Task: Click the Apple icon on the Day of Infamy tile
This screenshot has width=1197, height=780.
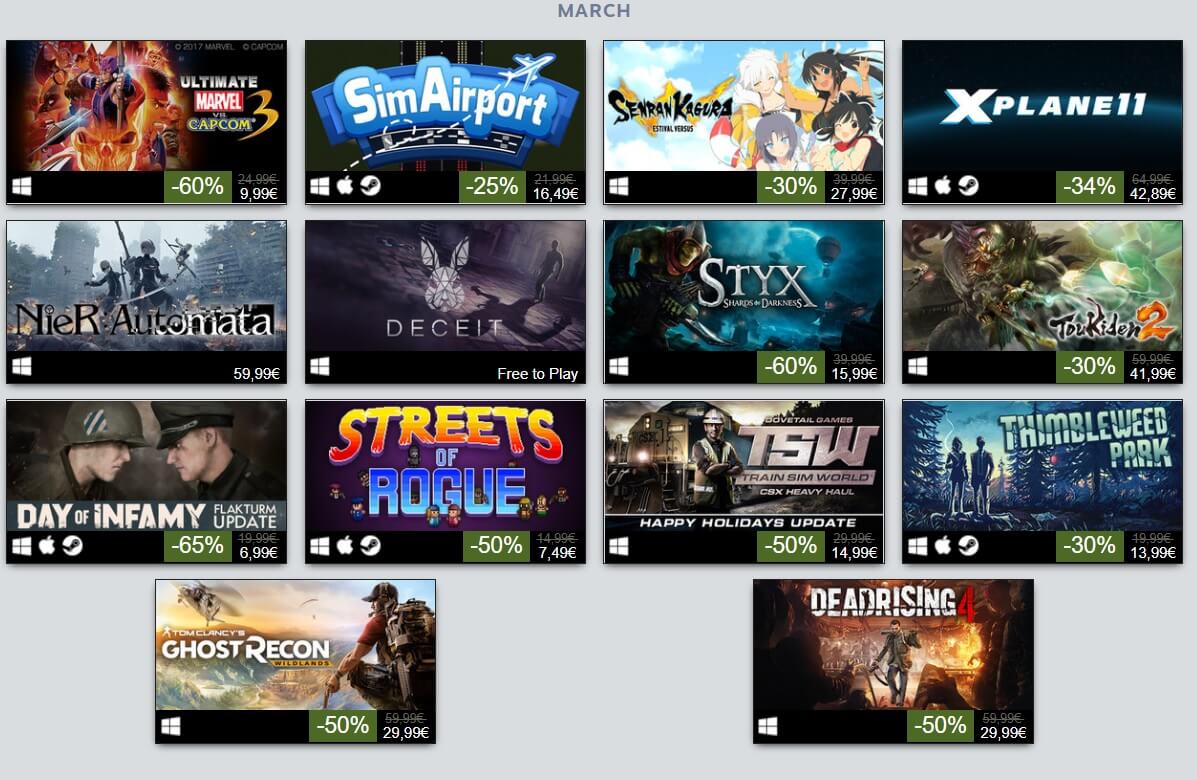Action: [x=47, y=545]
